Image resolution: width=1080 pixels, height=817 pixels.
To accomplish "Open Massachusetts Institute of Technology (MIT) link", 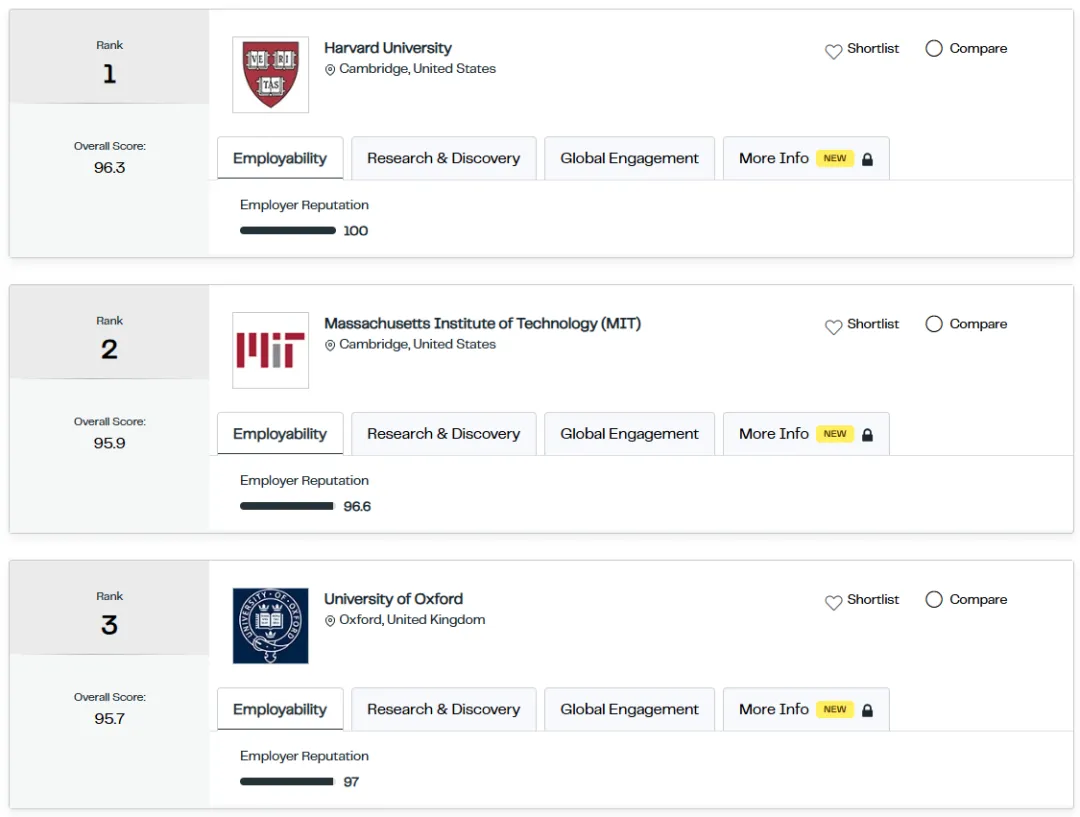I will pyautogui.click(x=482, y=323).
